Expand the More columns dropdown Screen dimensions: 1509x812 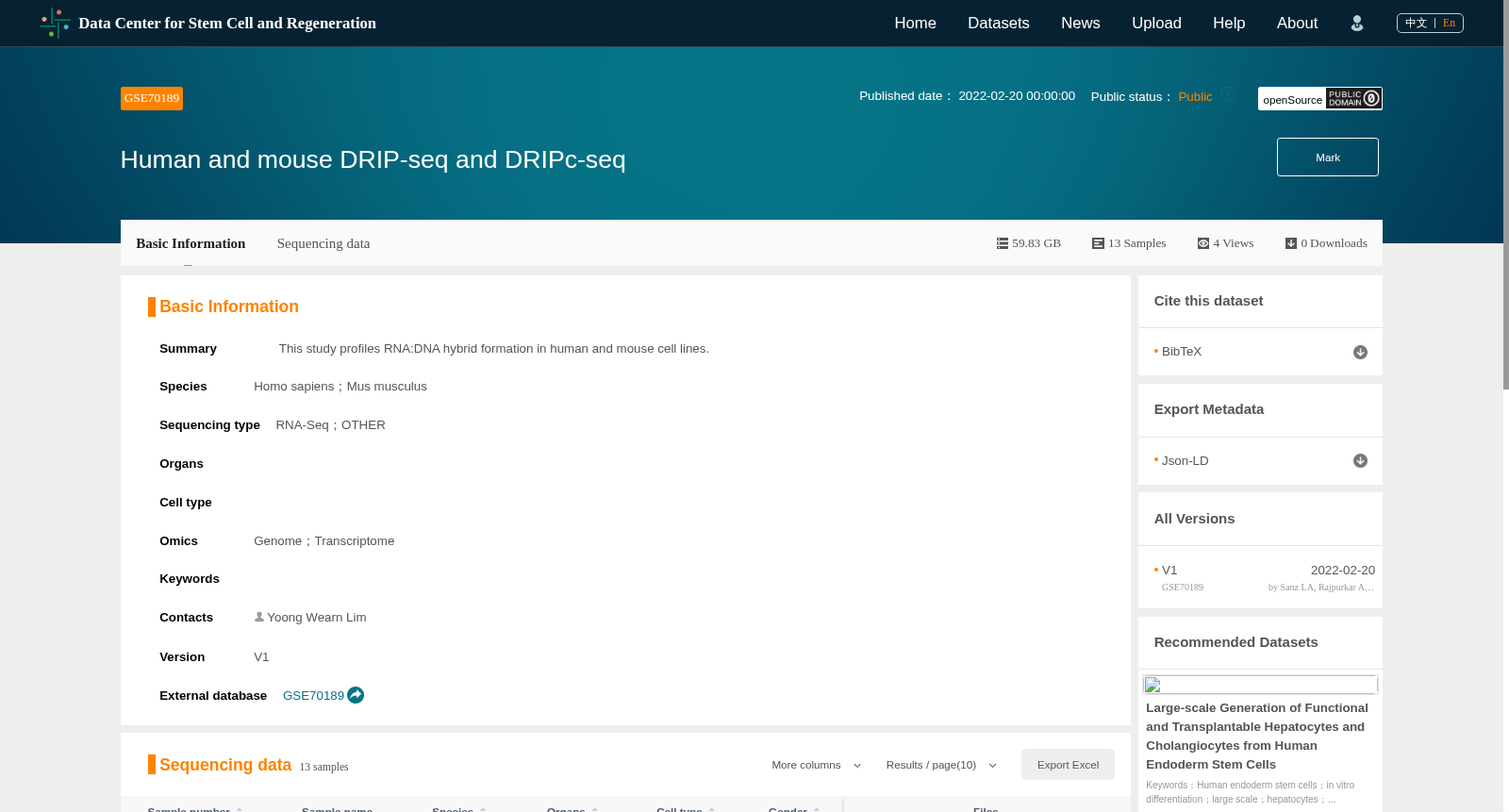(817, 765)
